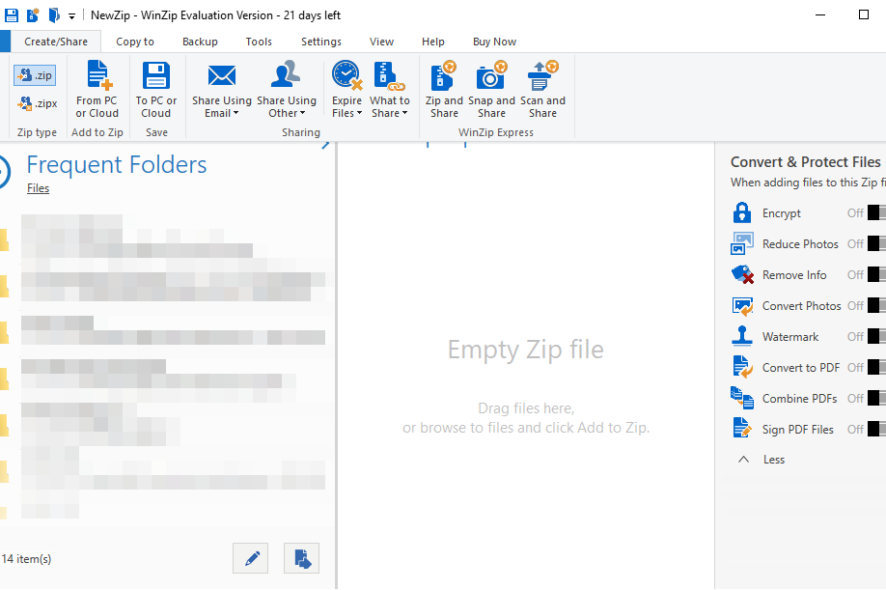Click the add to zip button beside pencil
This screenshot has width=886, height=590.
(301, 558)
